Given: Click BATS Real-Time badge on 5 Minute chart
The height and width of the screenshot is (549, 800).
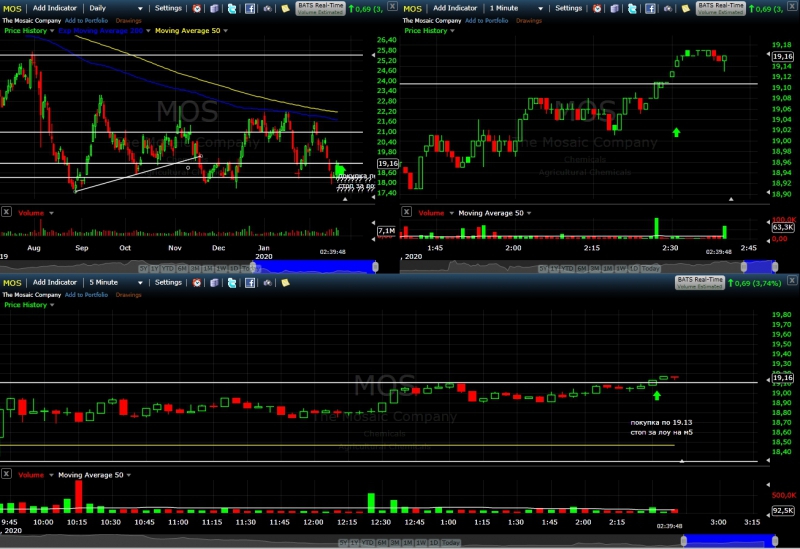Looking at the screenshot, I should point(699,283).
